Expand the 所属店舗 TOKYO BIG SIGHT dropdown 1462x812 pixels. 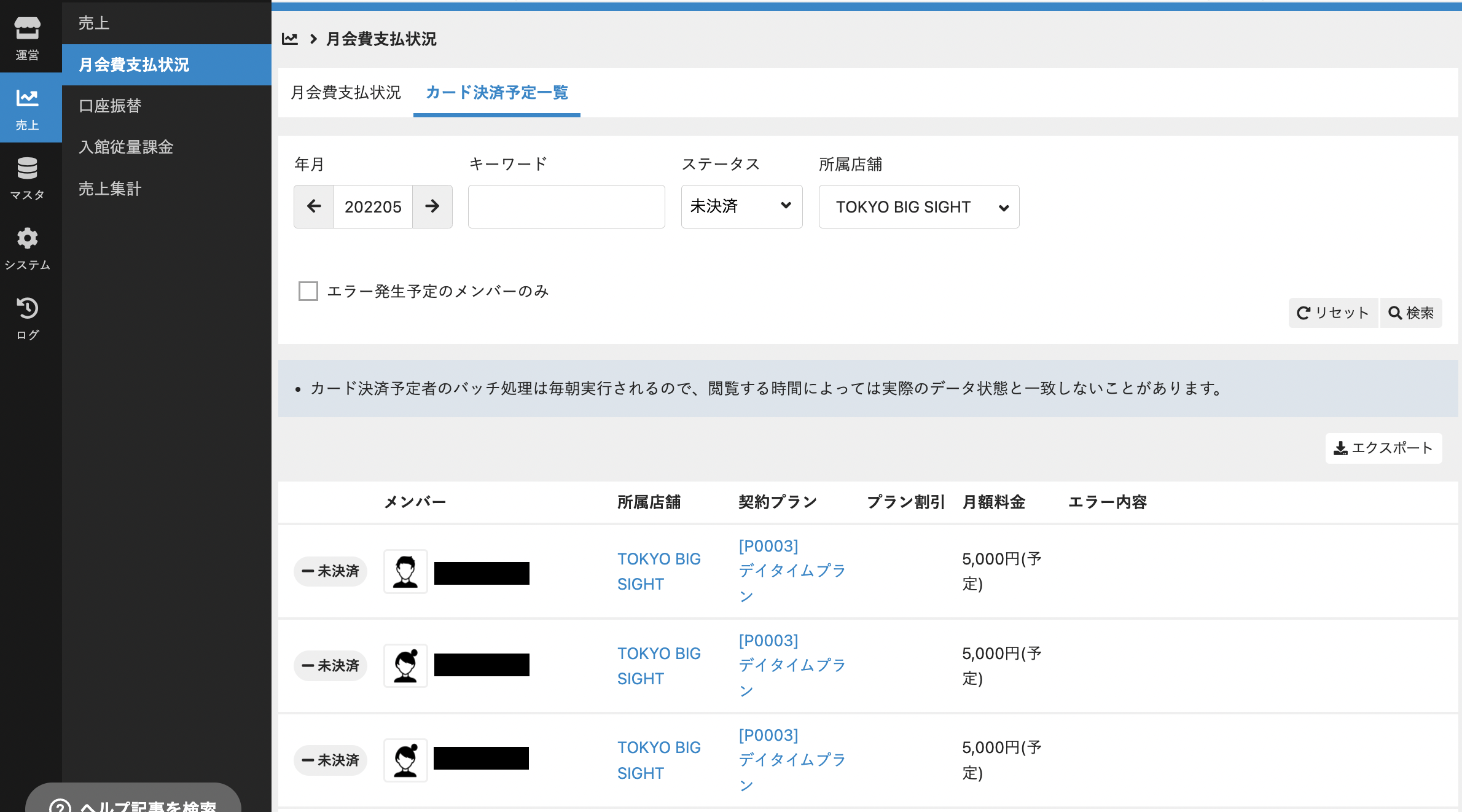coord(918,207)
